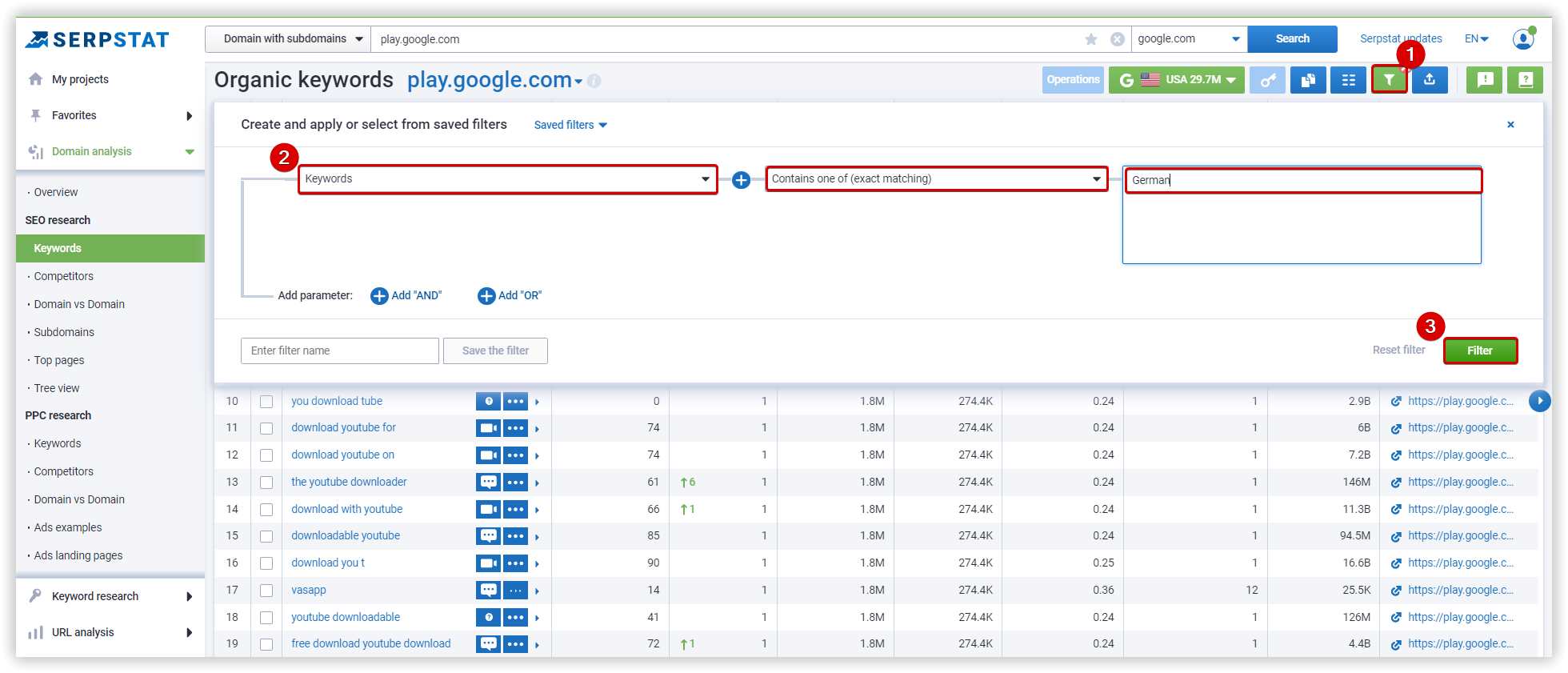1568x673 pixels.
Task: Click the Serpstat logo
Action: (97, 39)
